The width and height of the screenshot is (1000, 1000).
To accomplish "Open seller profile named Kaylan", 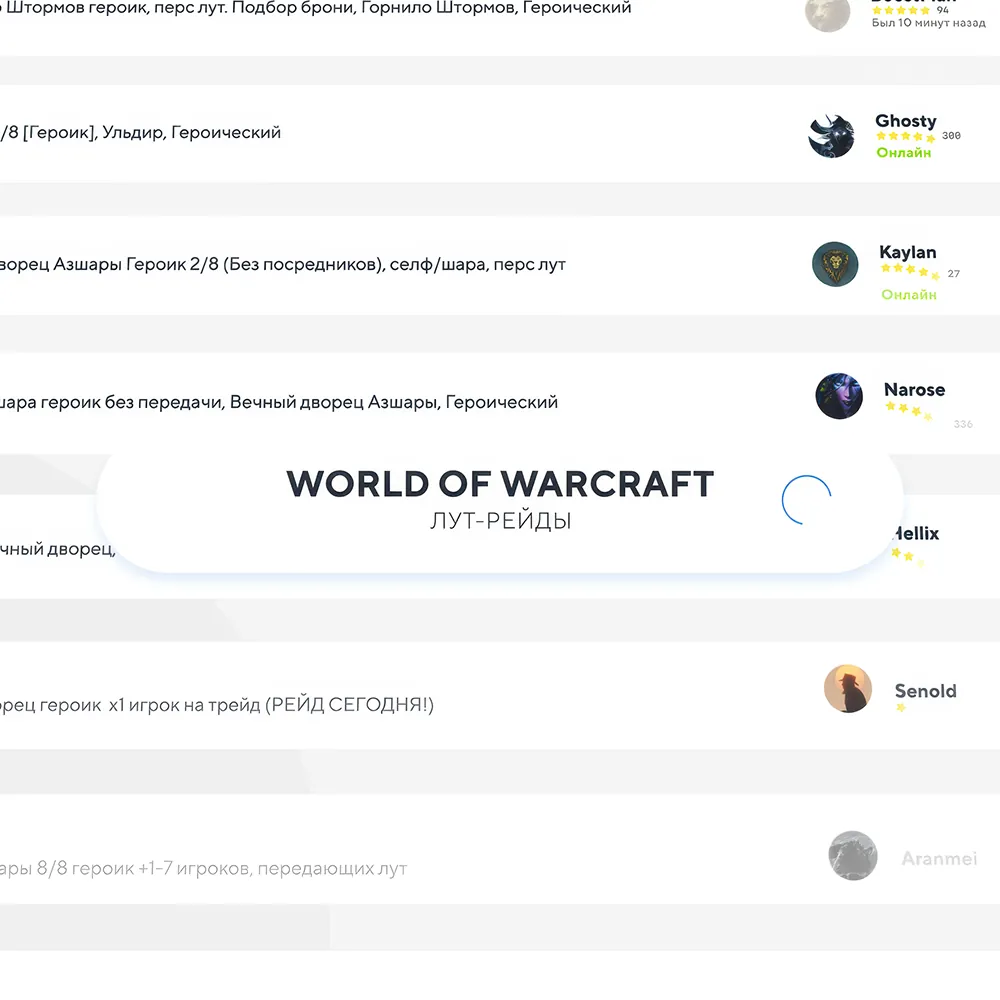I will coord(908,252).
